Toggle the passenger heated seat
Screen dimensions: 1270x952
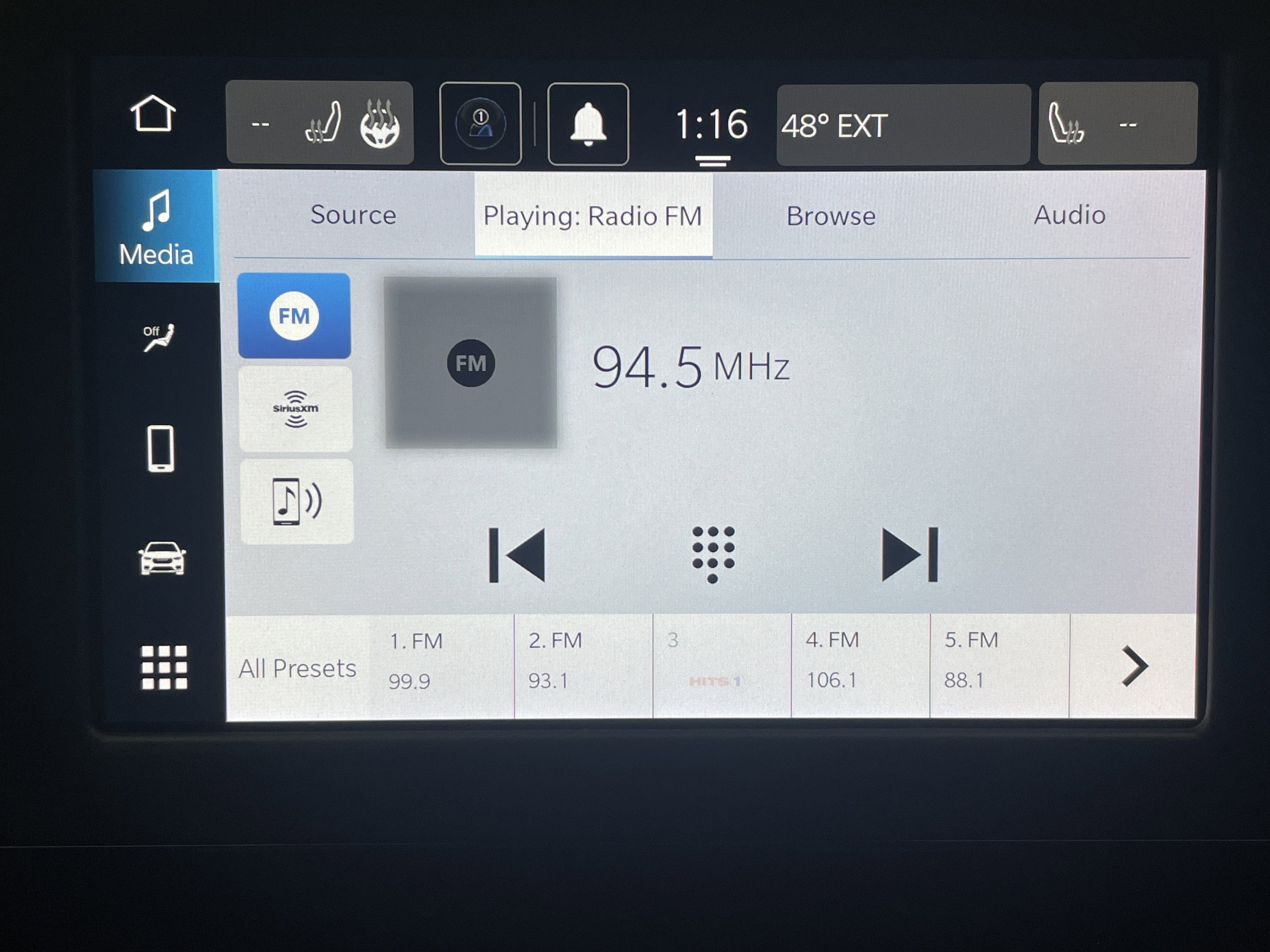point(1066,123)
